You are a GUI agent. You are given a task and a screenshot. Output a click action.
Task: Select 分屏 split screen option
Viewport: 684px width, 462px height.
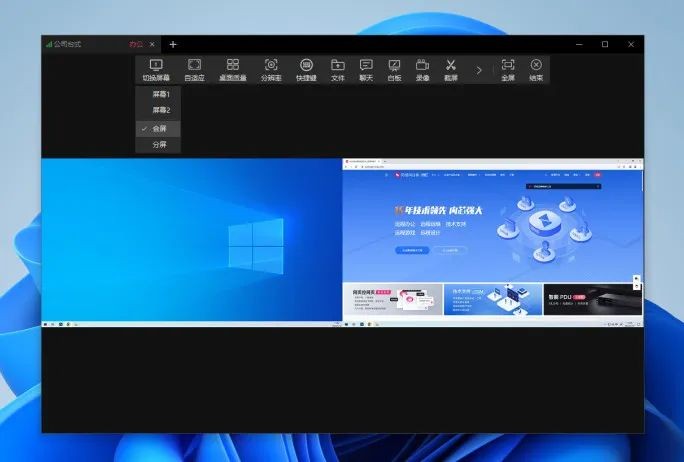pyautogui.click(x=158, y=144)
